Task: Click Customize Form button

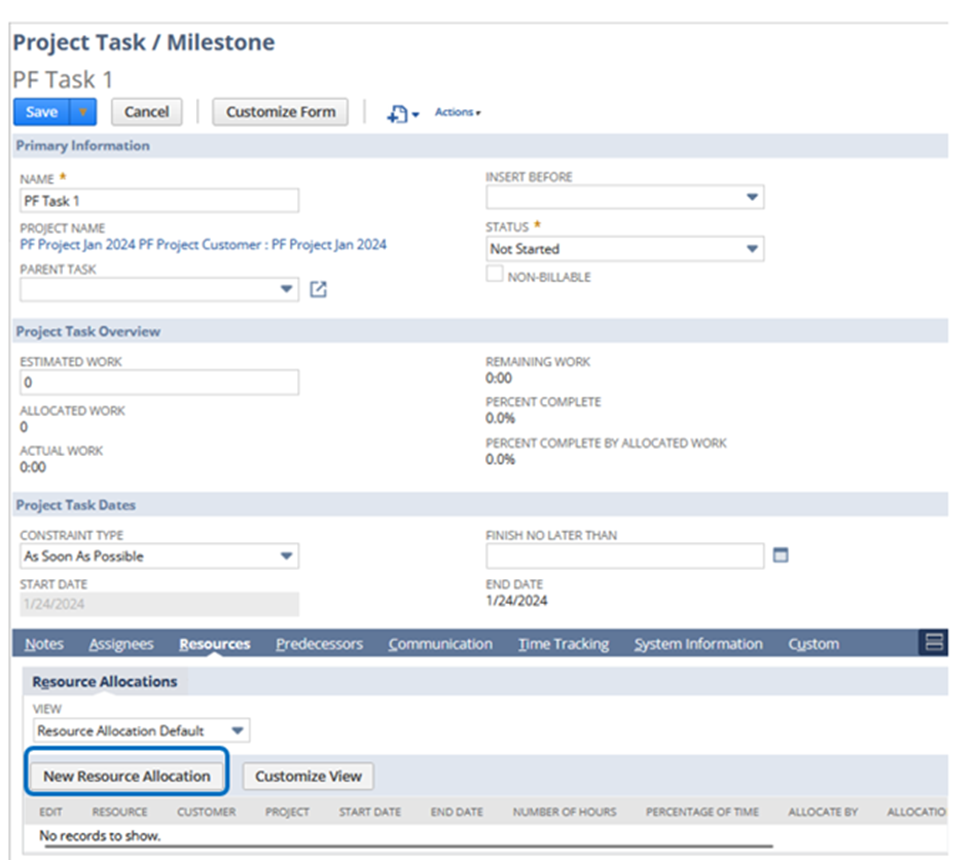Action: pos(280,112)
